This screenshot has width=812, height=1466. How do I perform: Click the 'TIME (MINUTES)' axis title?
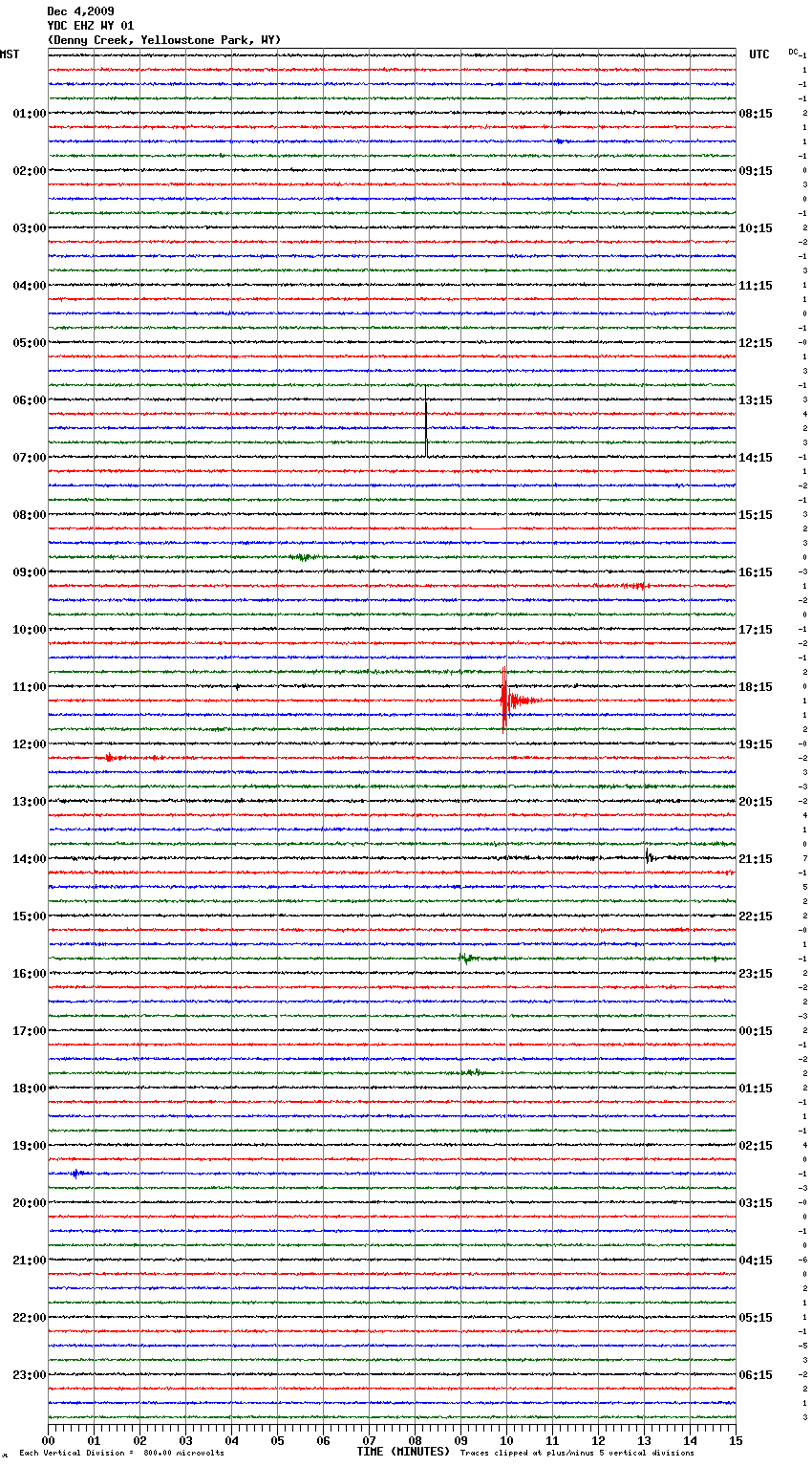[403, 1452]
